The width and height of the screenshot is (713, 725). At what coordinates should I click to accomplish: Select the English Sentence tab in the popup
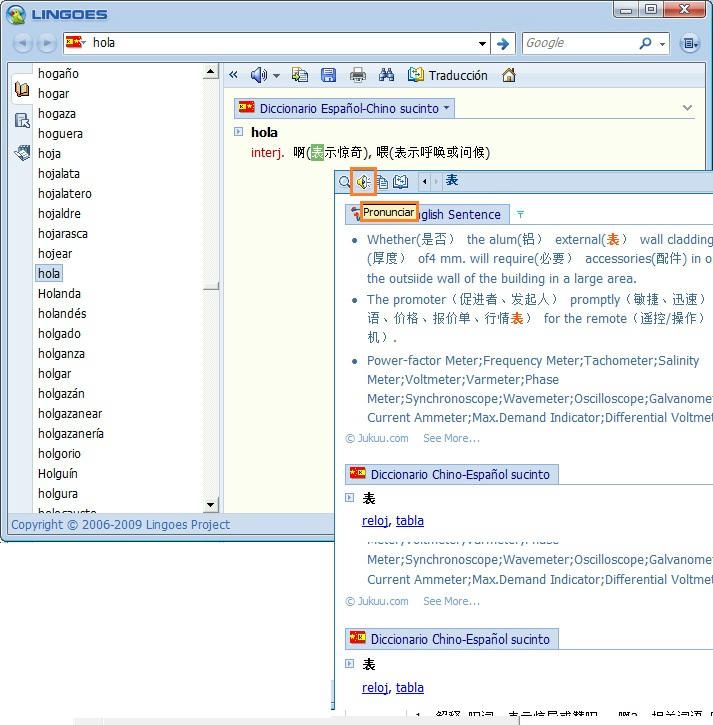pyautogui.click(x=427, y=214)
